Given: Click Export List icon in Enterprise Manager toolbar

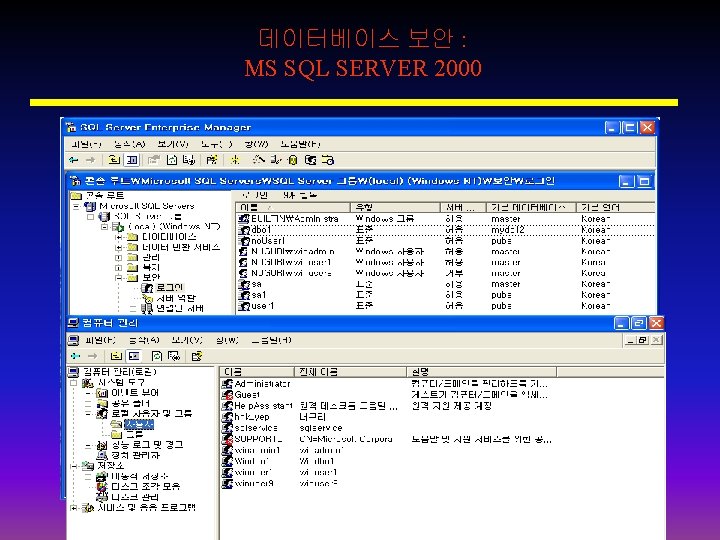Looking at the screenshot, I should (x=188, y=160).
